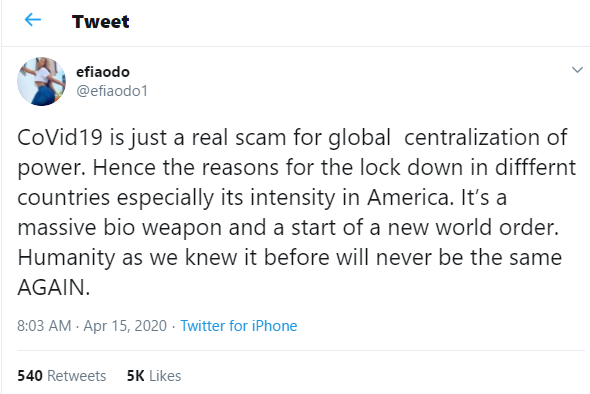
Task: Click the word CoVid19 in the tweet
Action: (x=60, y=137)
